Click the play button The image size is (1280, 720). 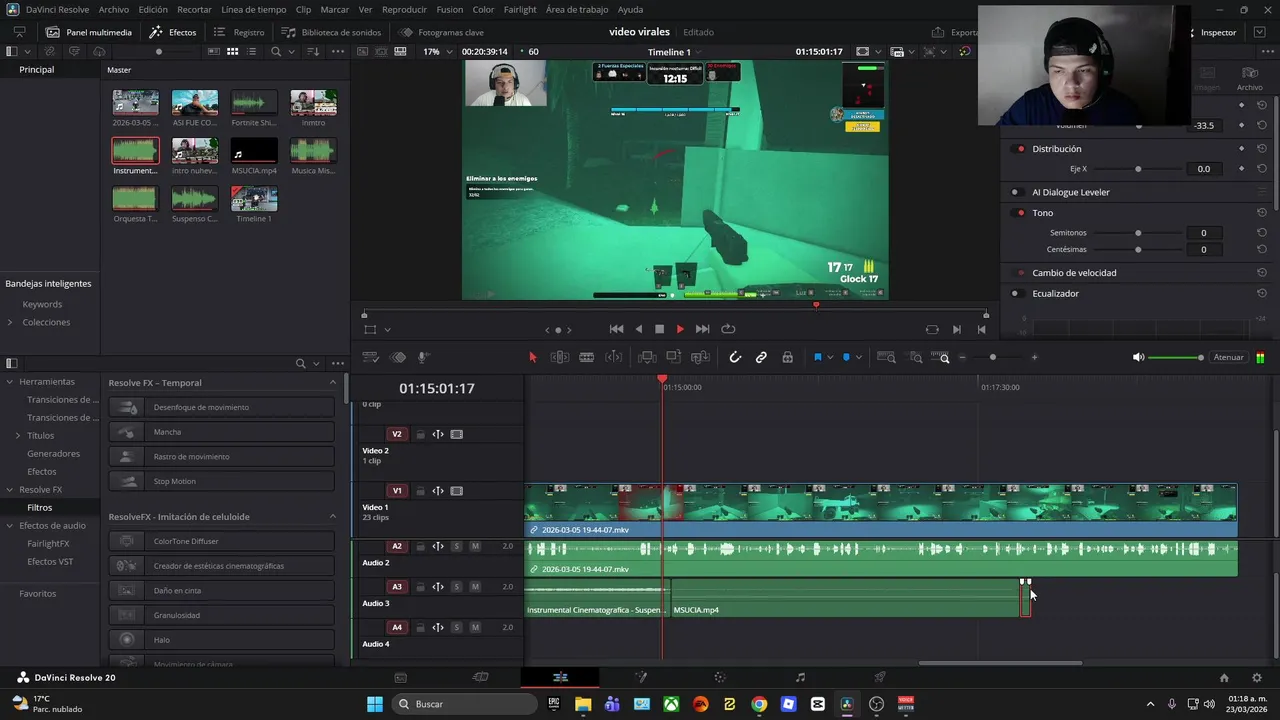point(680,329)
